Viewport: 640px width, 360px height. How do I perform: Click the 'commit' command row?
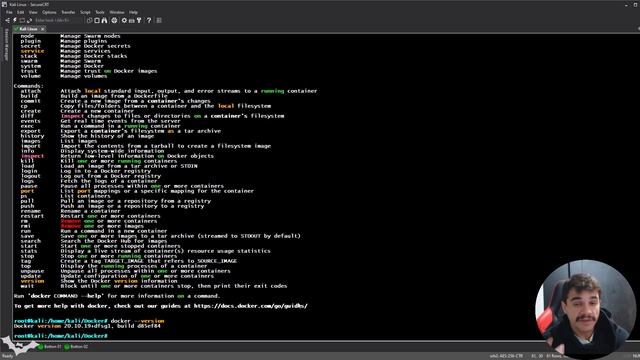click(x=116, y=101)
